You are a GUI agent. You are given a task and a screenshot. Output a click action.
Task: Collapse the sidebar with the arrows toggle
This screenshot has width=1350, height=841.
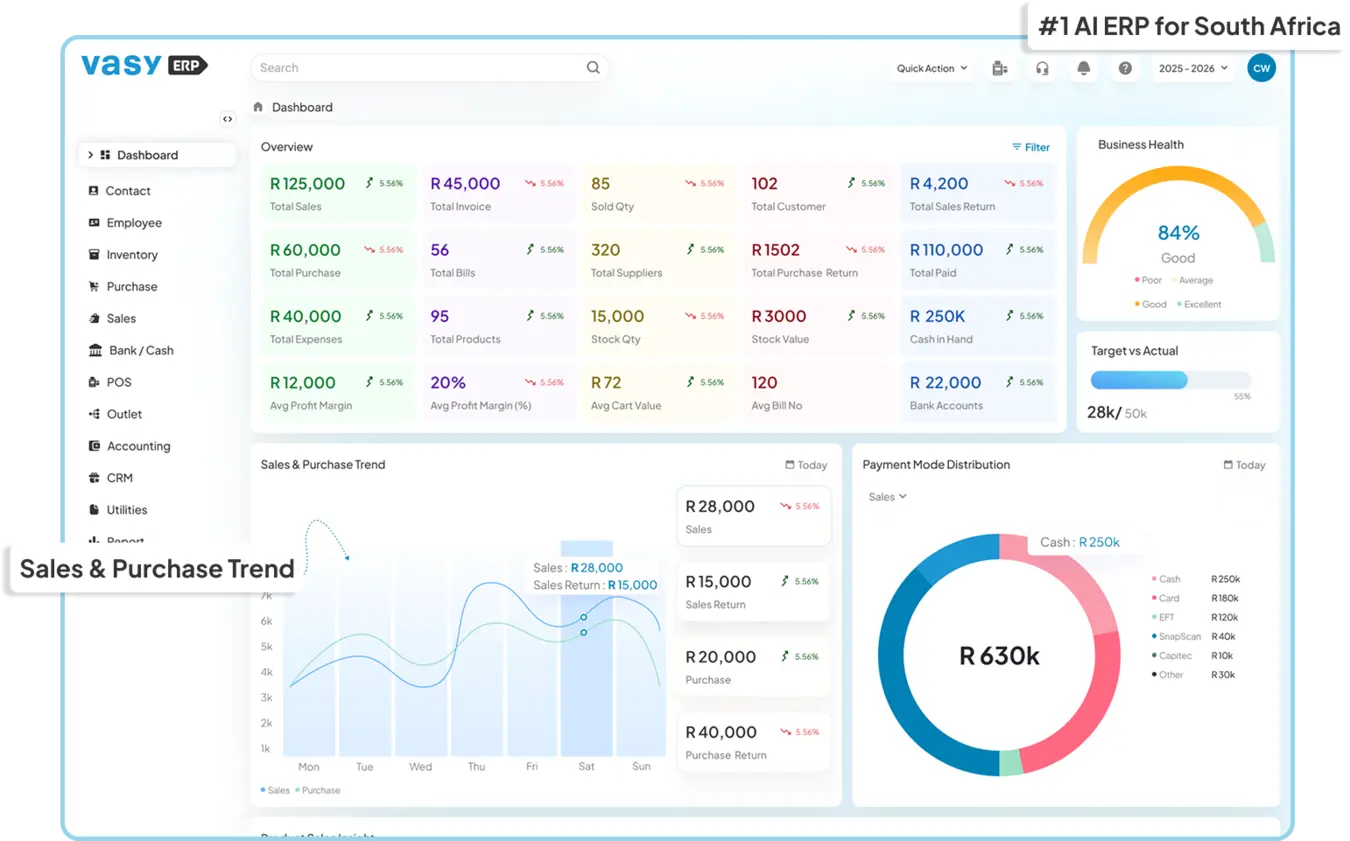point(228,119)
